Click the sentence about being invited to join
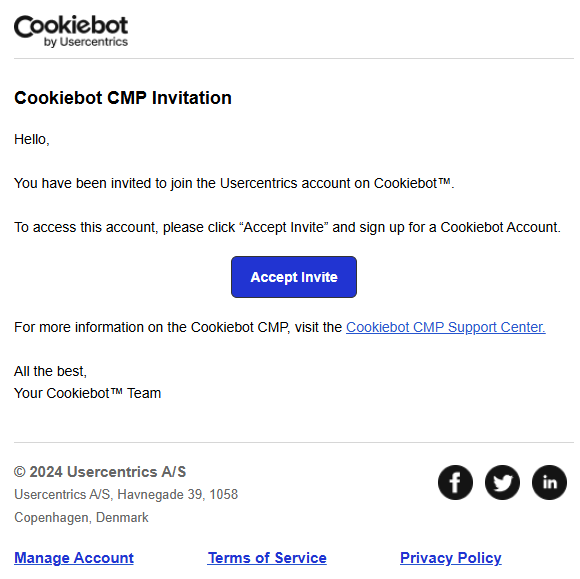 click(x=234, y=183)
